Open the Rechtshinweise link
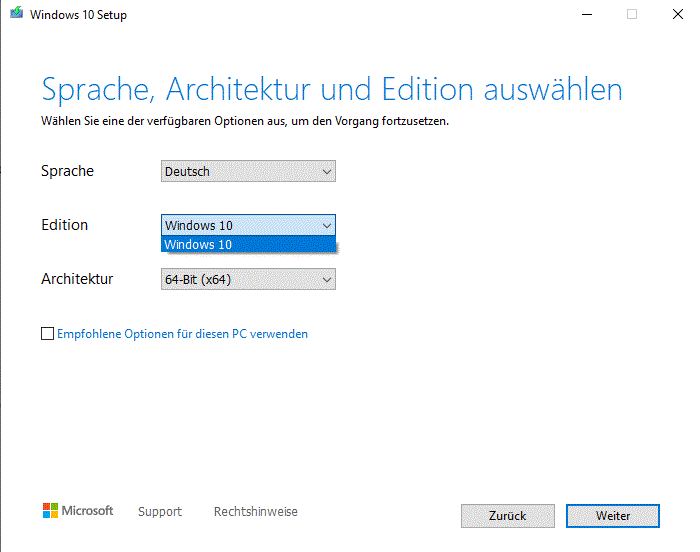 pos(256,511)
